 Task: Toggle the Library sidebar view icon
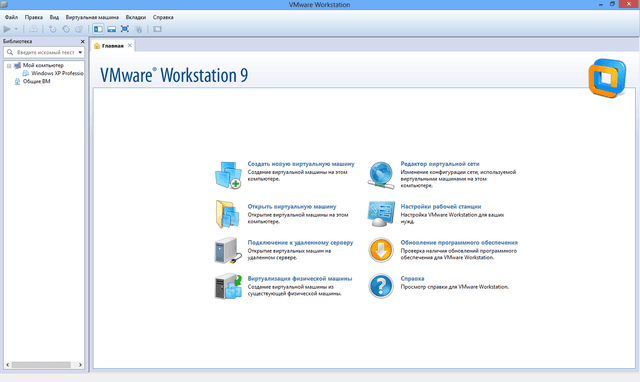(x=98, y=29)
